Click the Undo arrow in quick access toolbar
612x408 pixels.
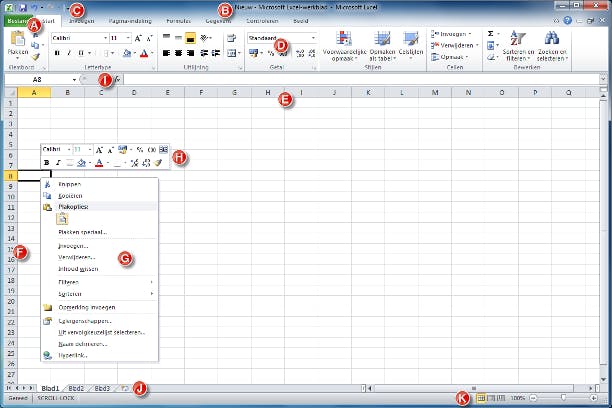tap(34, 7)
